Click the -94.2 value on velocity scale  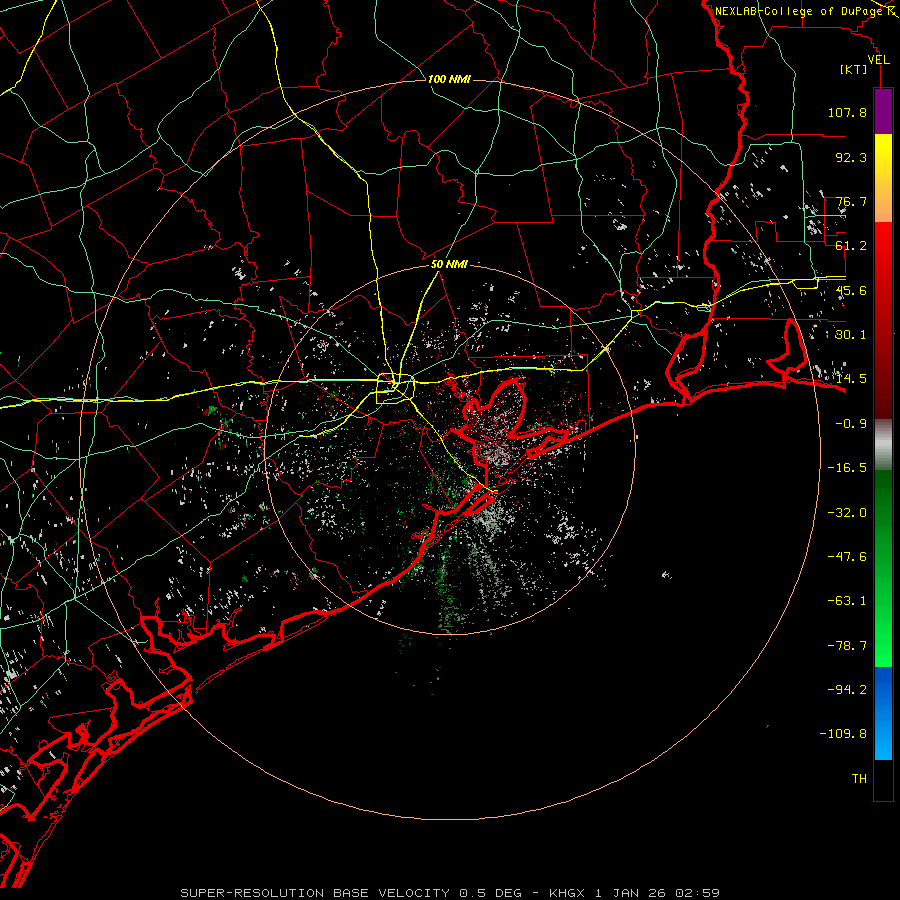tap(847, 690)
